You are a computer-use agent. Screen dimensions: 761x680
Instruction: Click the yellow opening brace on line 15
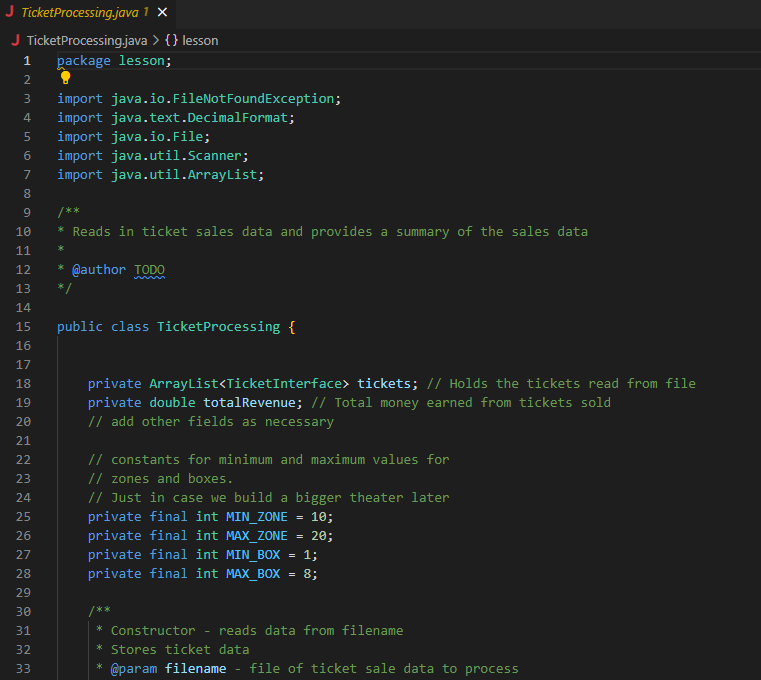click(x=292, y=327)
